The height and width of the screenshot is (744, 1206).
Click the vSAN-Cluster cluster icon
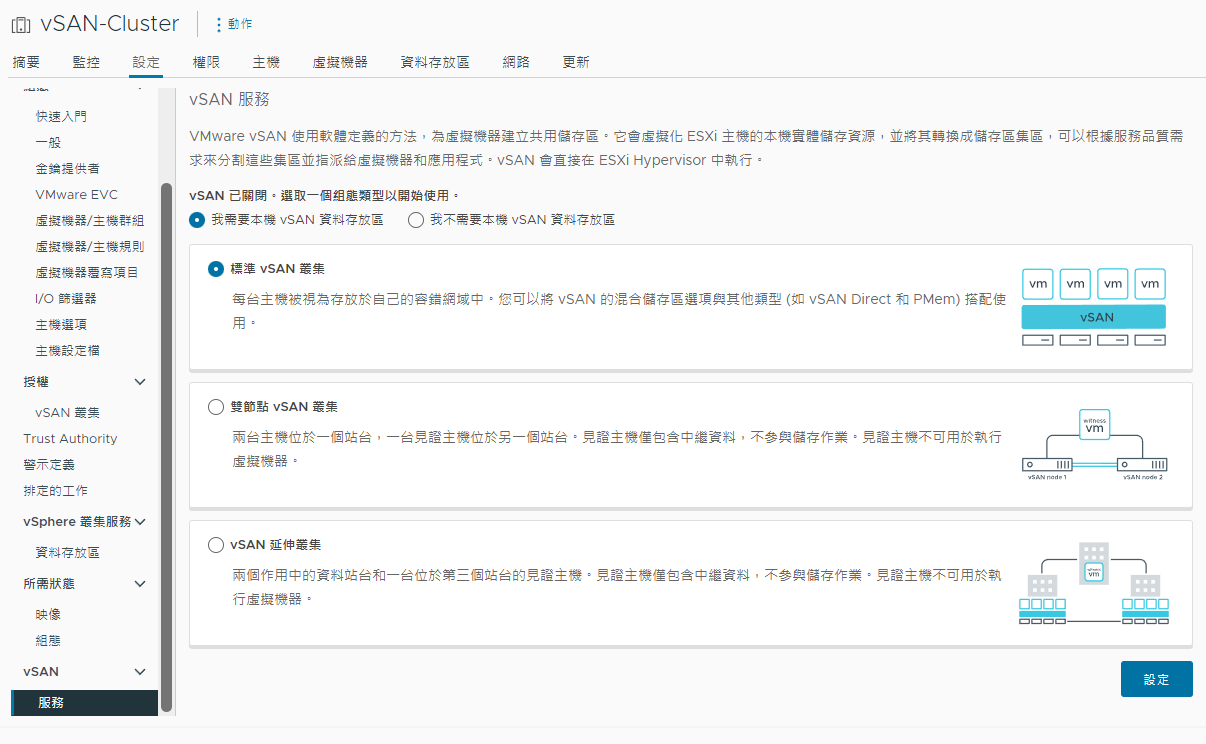20,24
